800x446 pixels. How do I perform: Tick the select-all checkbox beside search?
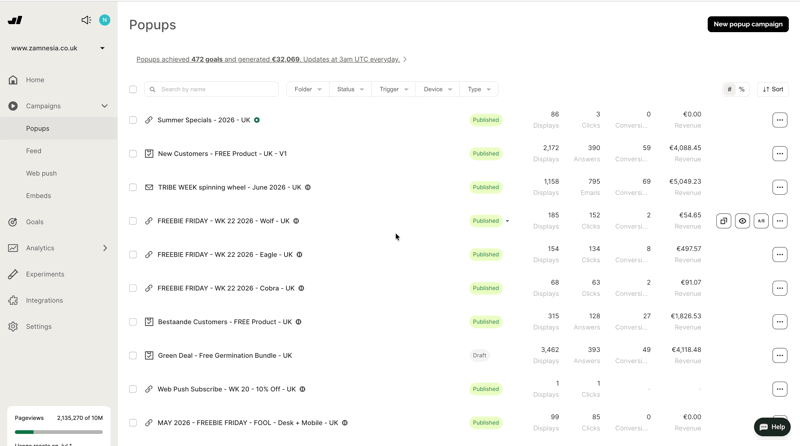[x=133, y=89]
